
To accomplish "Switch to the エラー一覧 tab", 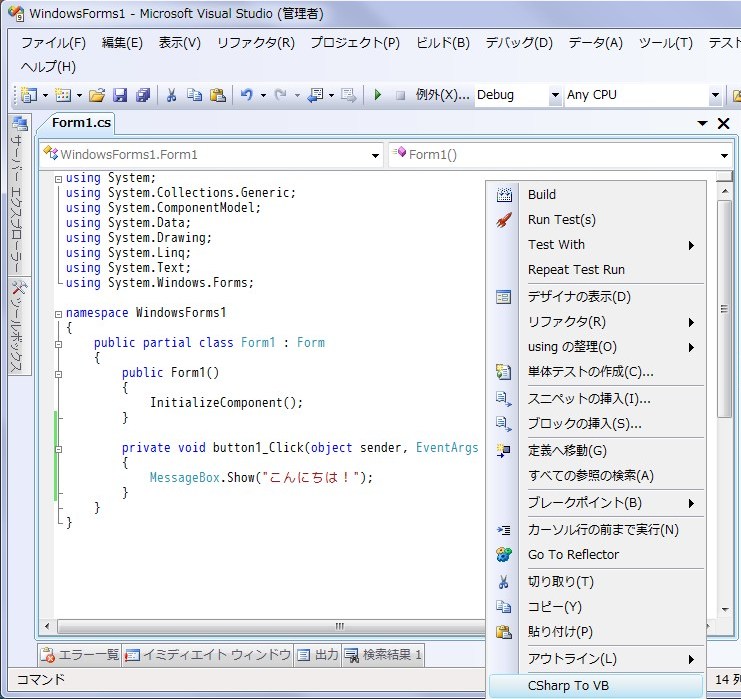I will pos(80,655).
